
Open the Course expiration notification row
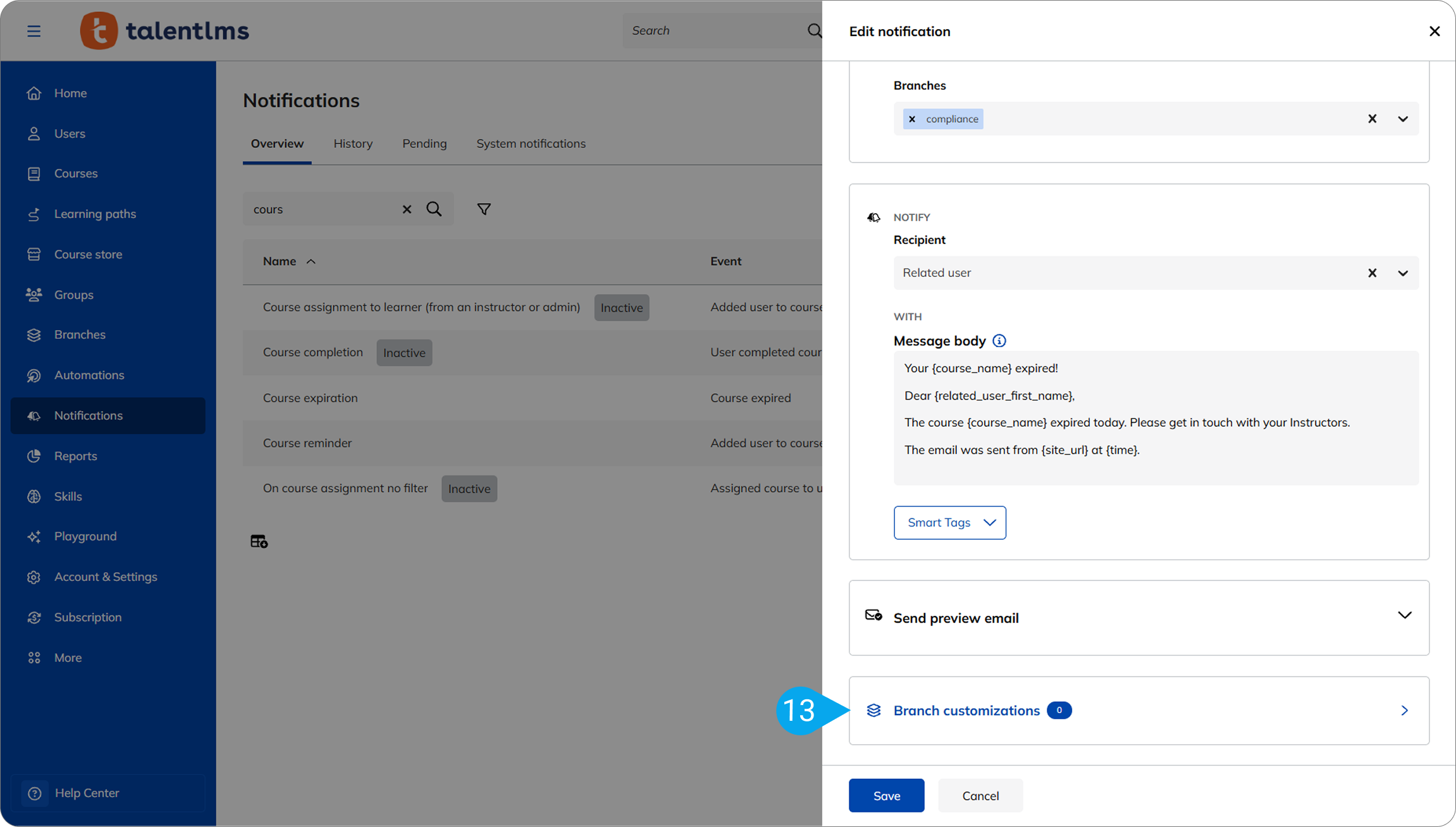533,398
